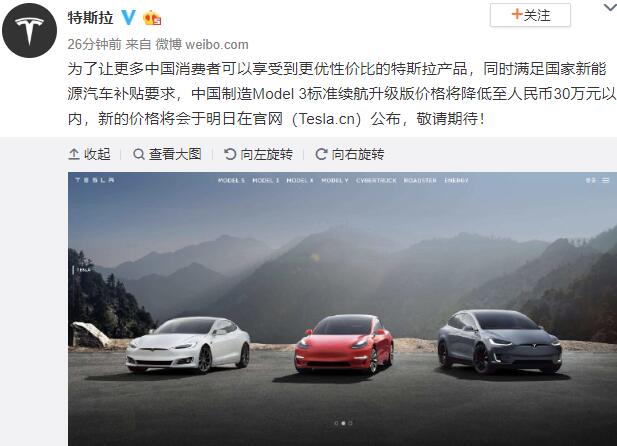Open the 26分钟前 timestamp link

pyautogui.click(x=94, y=44)
